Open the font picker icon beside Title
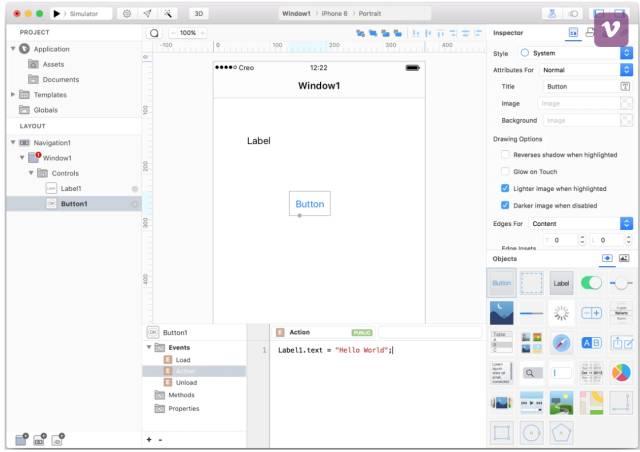640x452 pixels. (x=625, y=87)
